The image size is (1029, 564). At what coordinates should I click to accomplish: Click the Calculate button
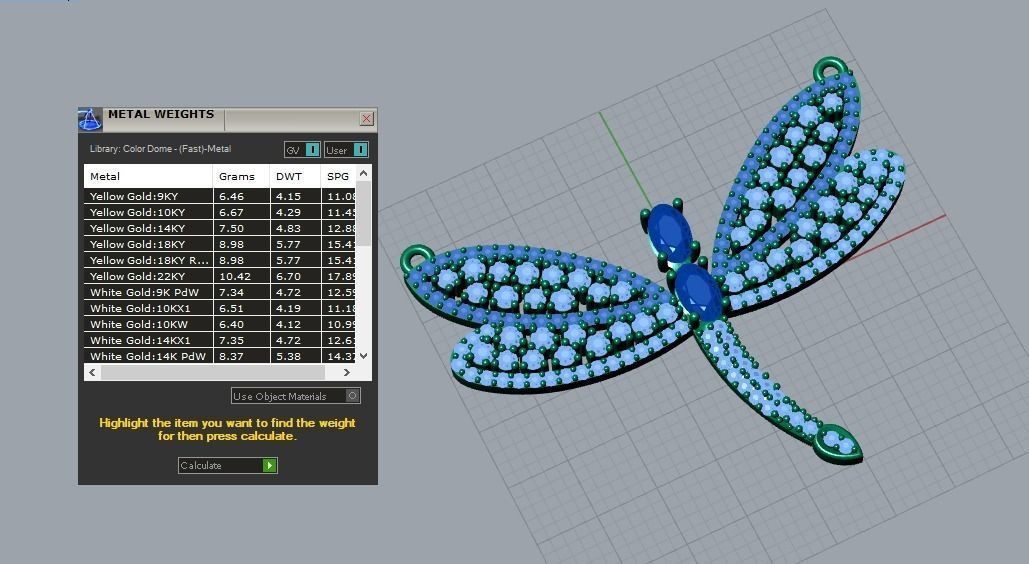point(228,466)
